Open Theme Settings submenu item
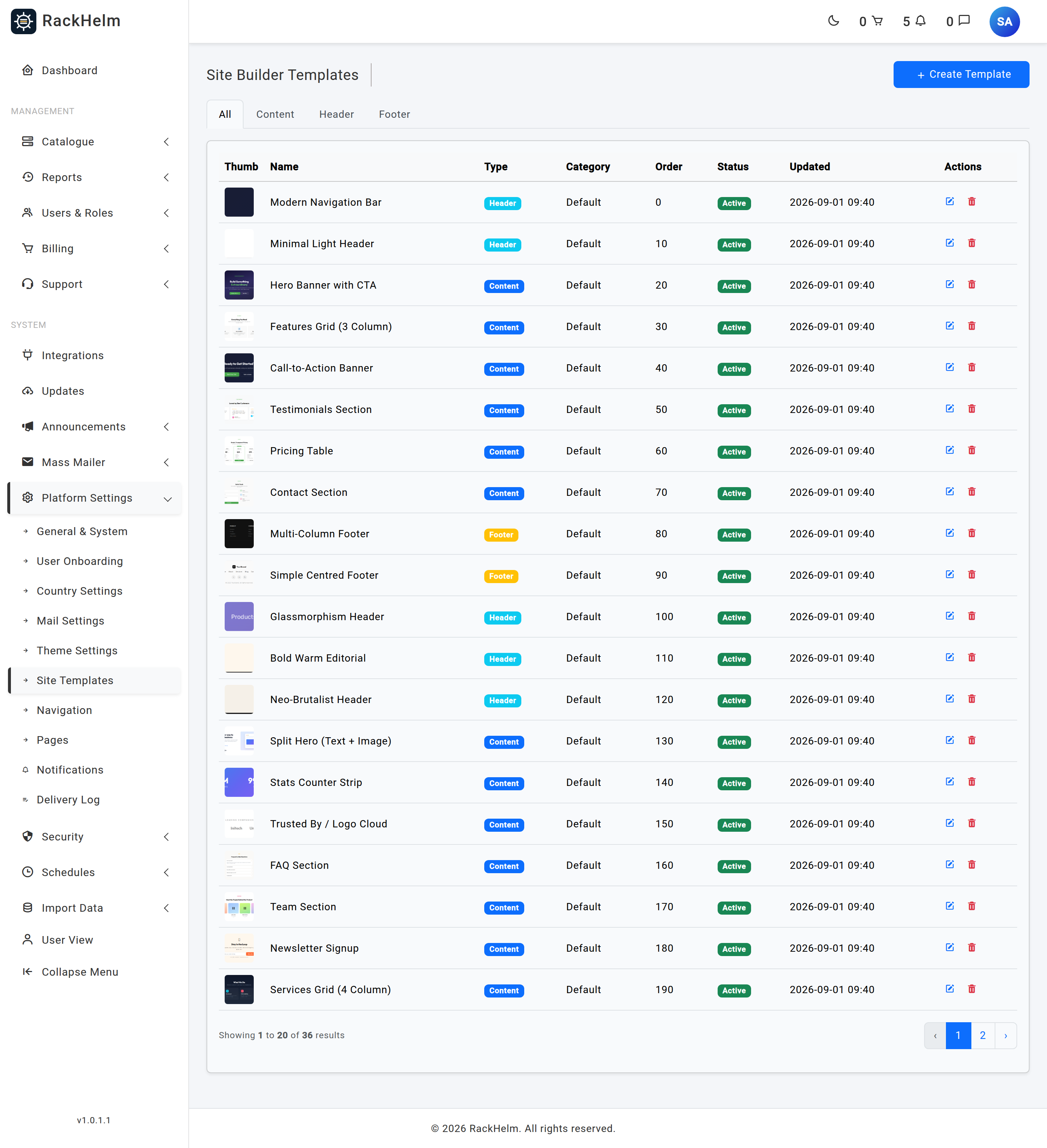1047x1148 pixels. [x=95, y=651]
